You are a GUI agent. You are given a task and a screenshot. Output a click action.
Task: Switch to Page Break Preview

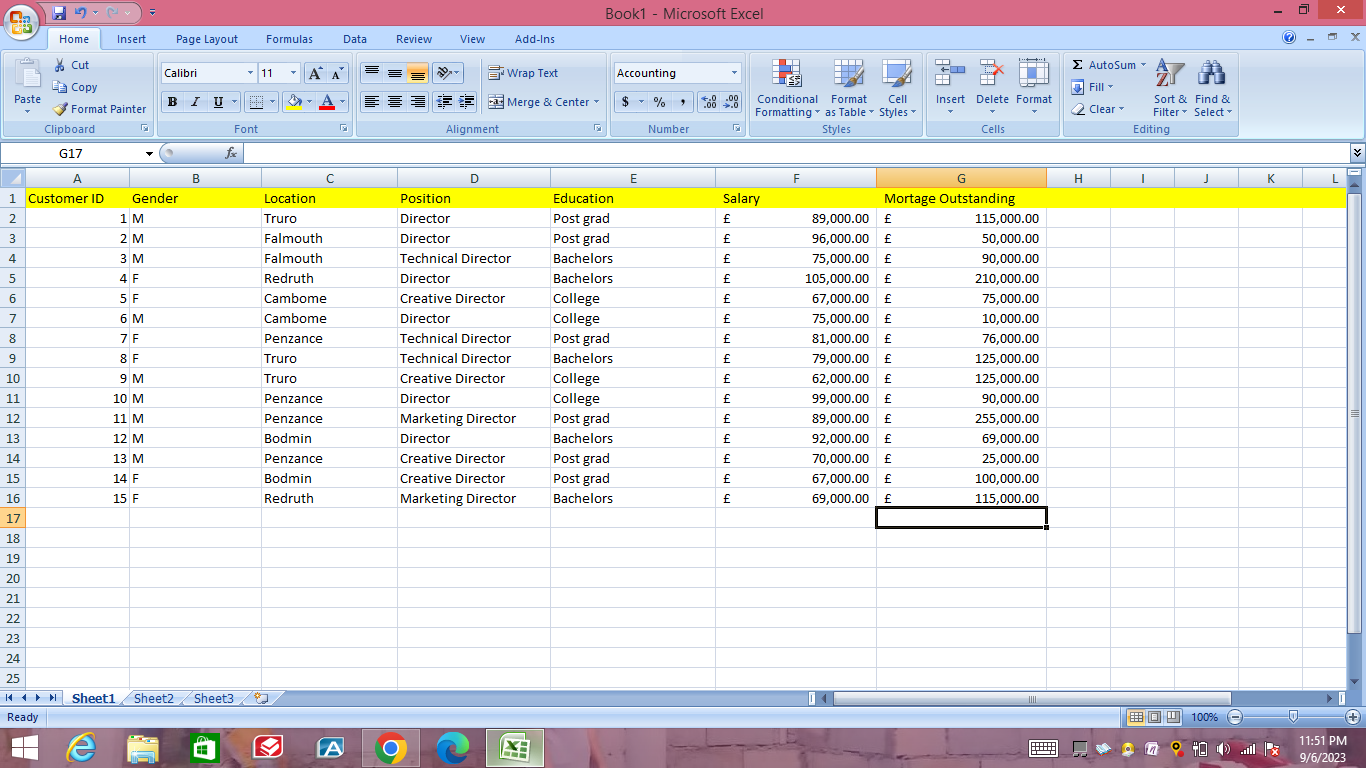(1173, 717)
